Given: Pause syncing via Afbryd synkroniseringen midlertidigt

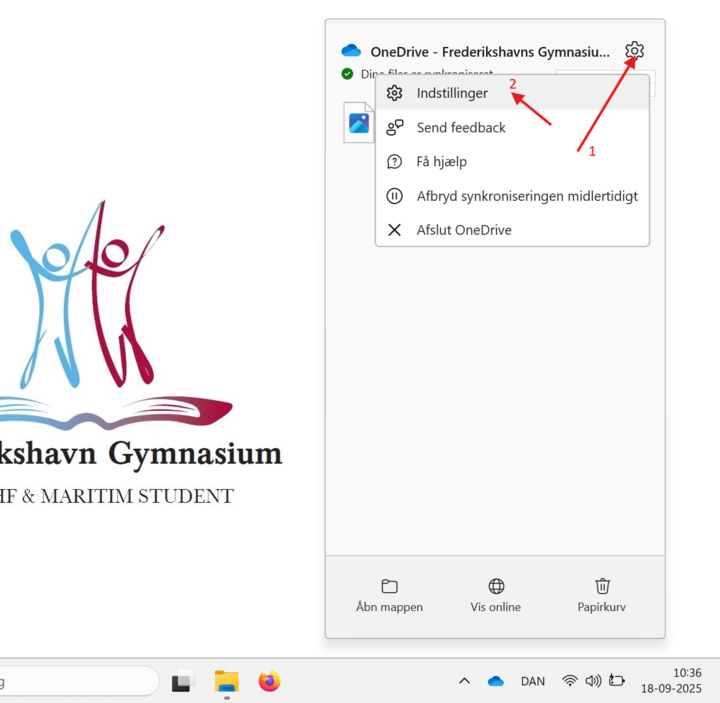Looking at the screenshot, I should pos(526,196).
